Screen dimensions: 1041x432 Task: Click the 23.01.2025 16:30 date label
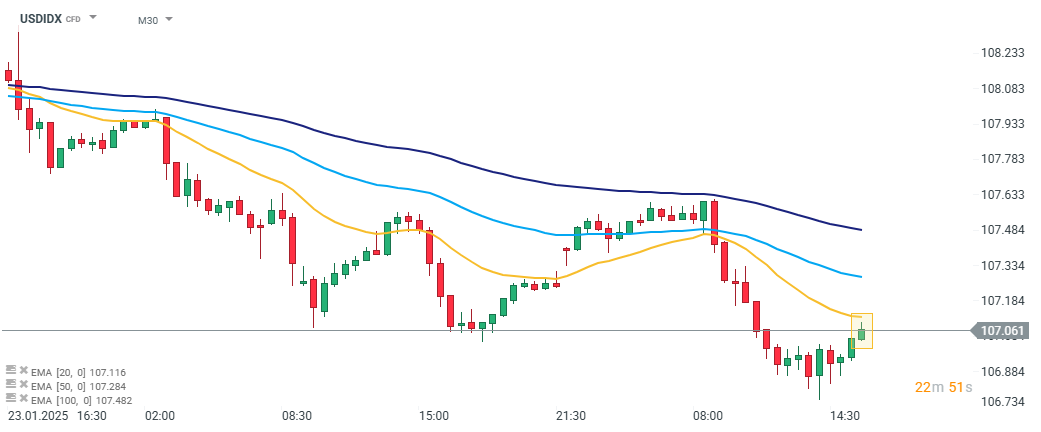(59, 415)
